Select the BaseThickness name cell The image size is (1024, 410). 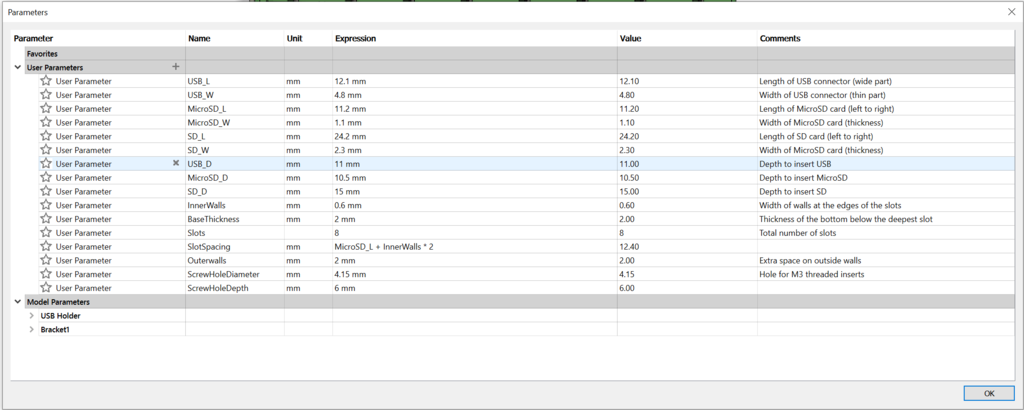click(x=235, y=219)
